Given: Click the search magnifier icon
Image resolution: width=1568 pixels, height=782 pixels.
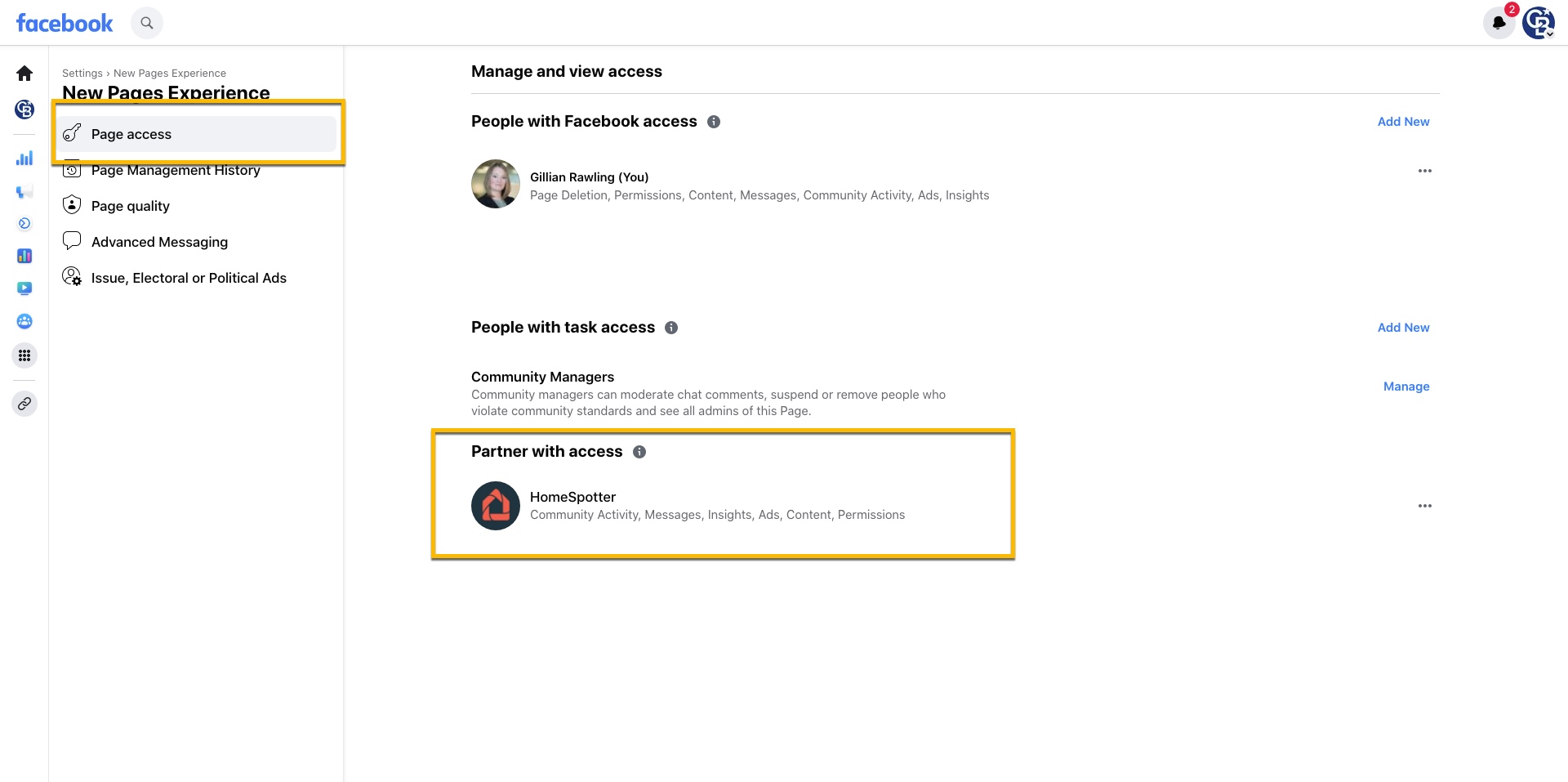Looking at the screenshot, I should point(147,23).
